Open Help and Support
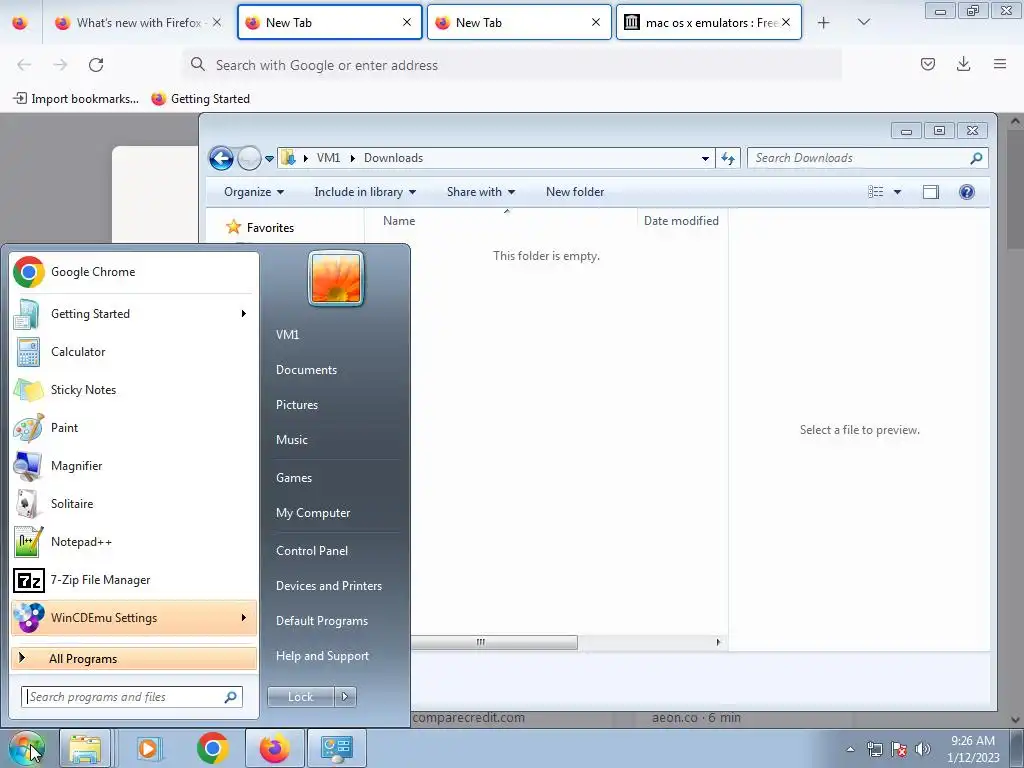1024x768 pixels. click(323, 656)
